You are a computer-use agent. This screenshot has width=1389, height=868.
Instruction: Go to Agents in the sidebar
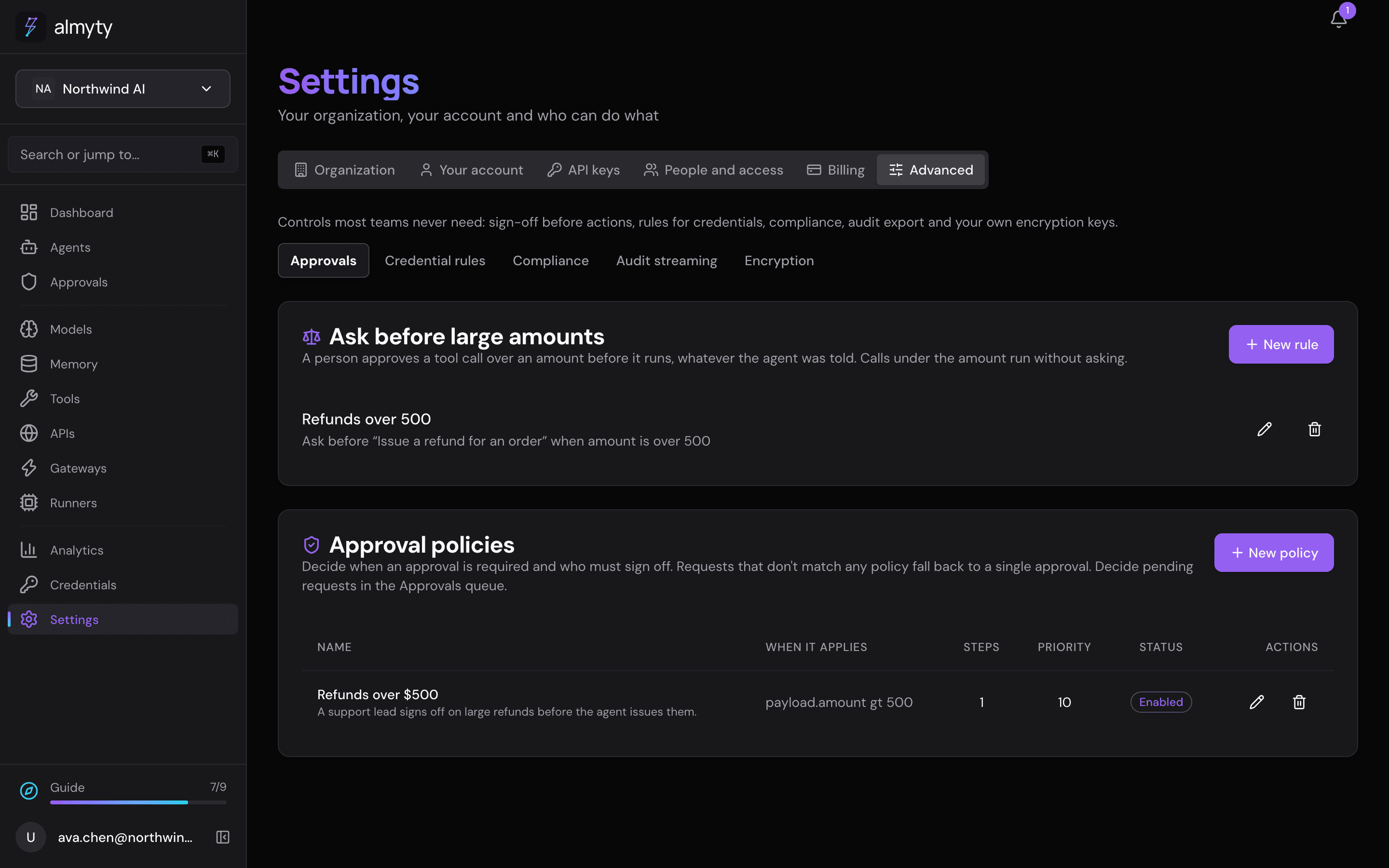[123, 247]
